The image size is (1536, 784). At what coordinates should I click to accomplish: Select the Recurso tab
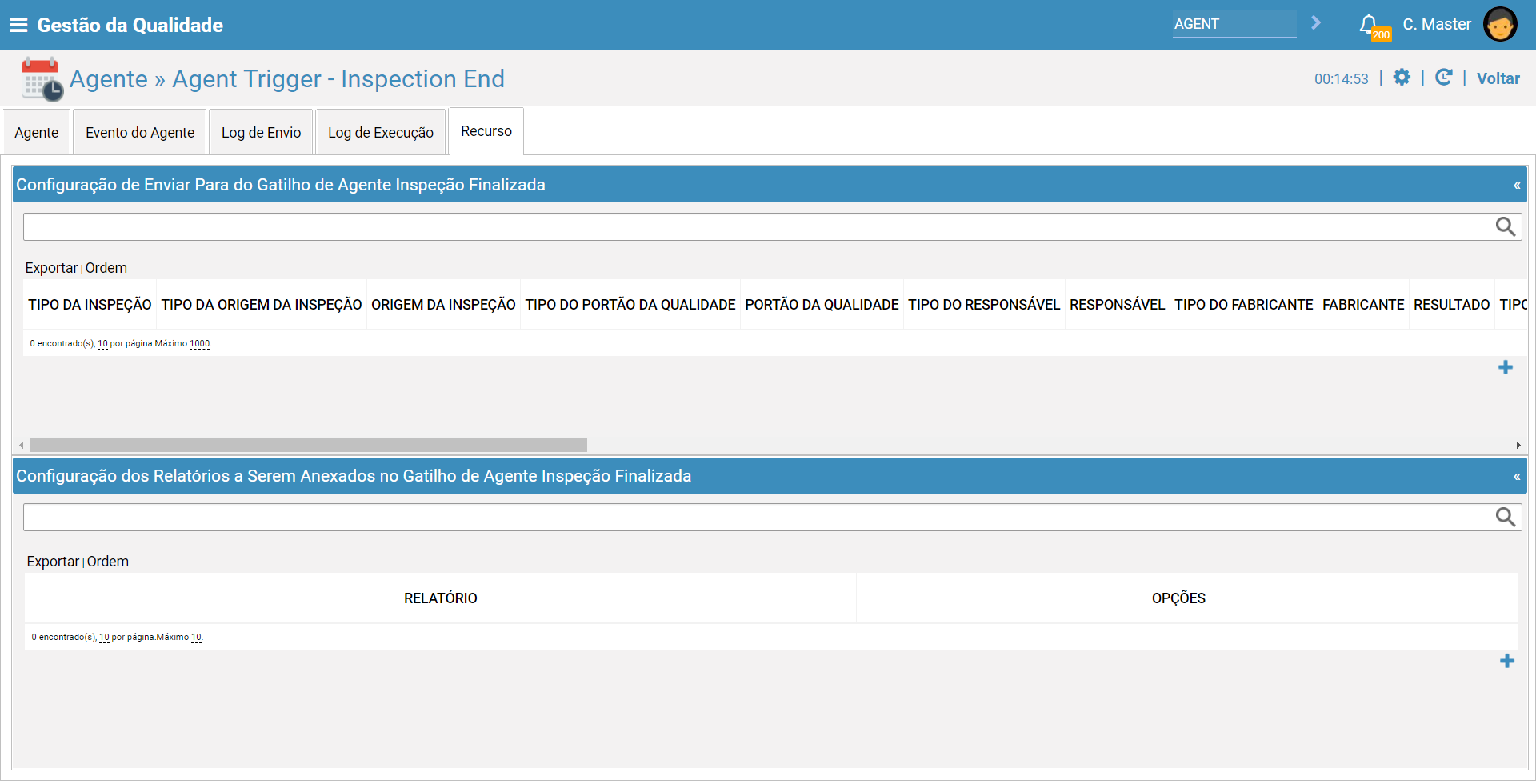tap(486, 131)
